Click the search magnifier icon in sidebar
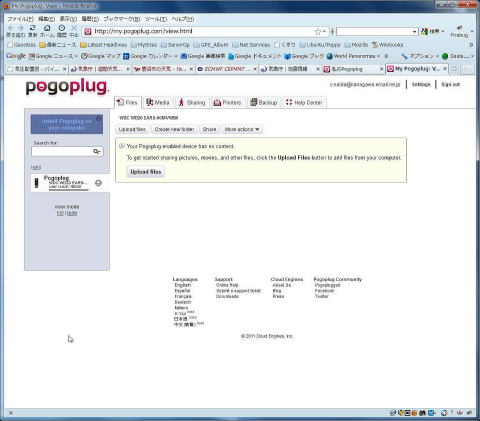Image resolution: width=480 pixels, height=421 pixels. [97, 152]
